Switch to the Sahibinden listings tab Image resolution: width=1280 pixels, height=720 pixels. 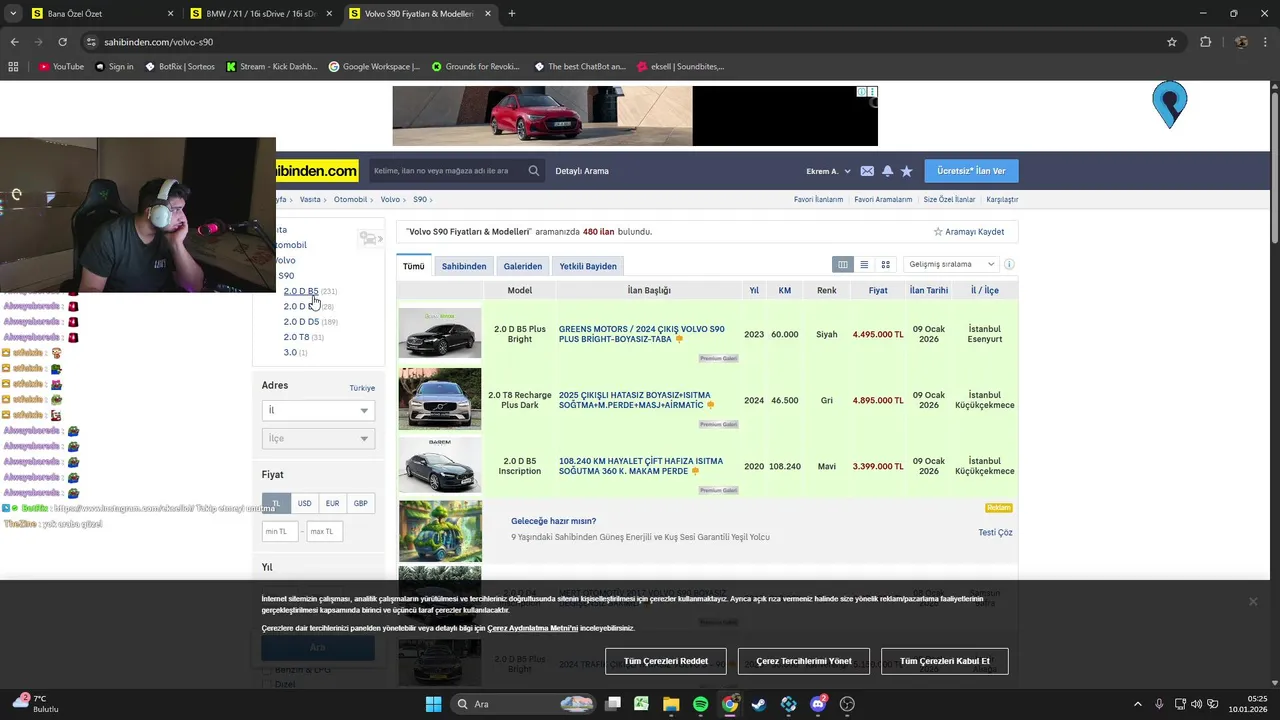tap(464, 266)
